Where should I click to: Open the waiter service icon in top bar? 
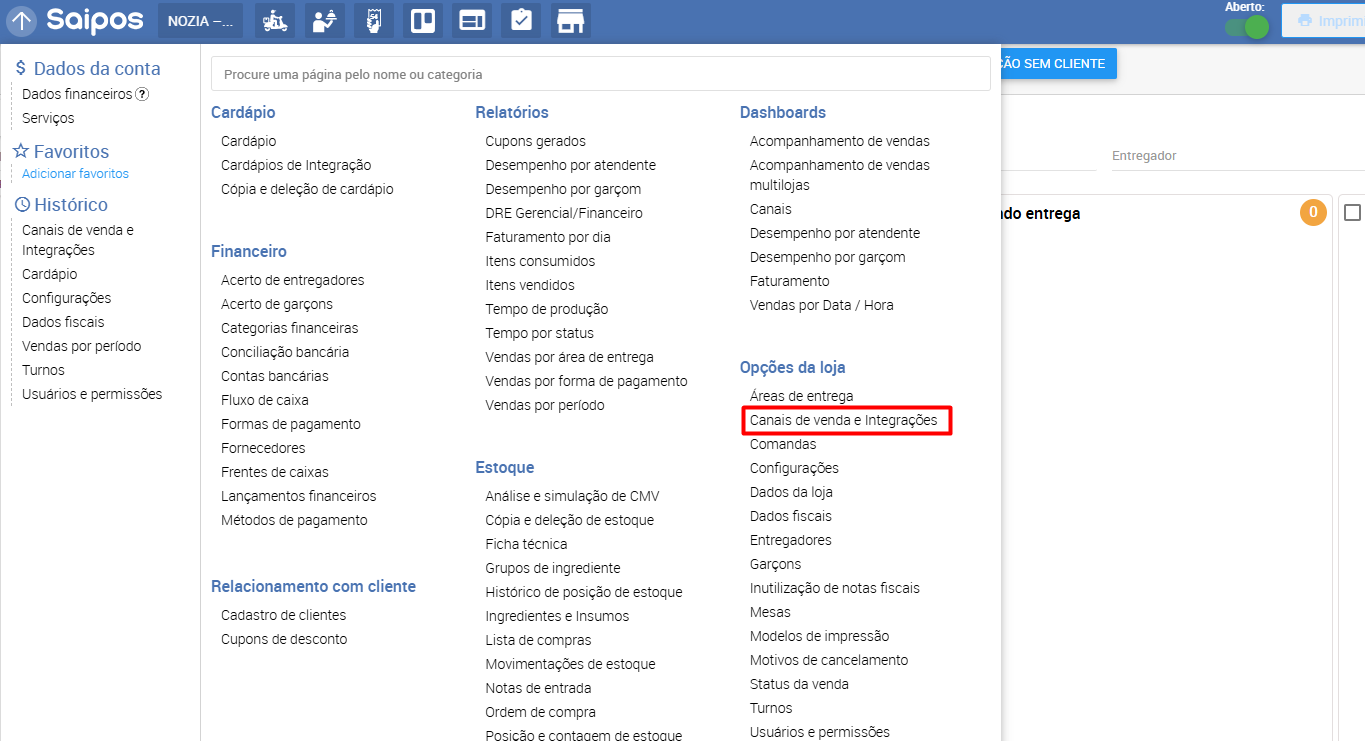tap(324, 21)
